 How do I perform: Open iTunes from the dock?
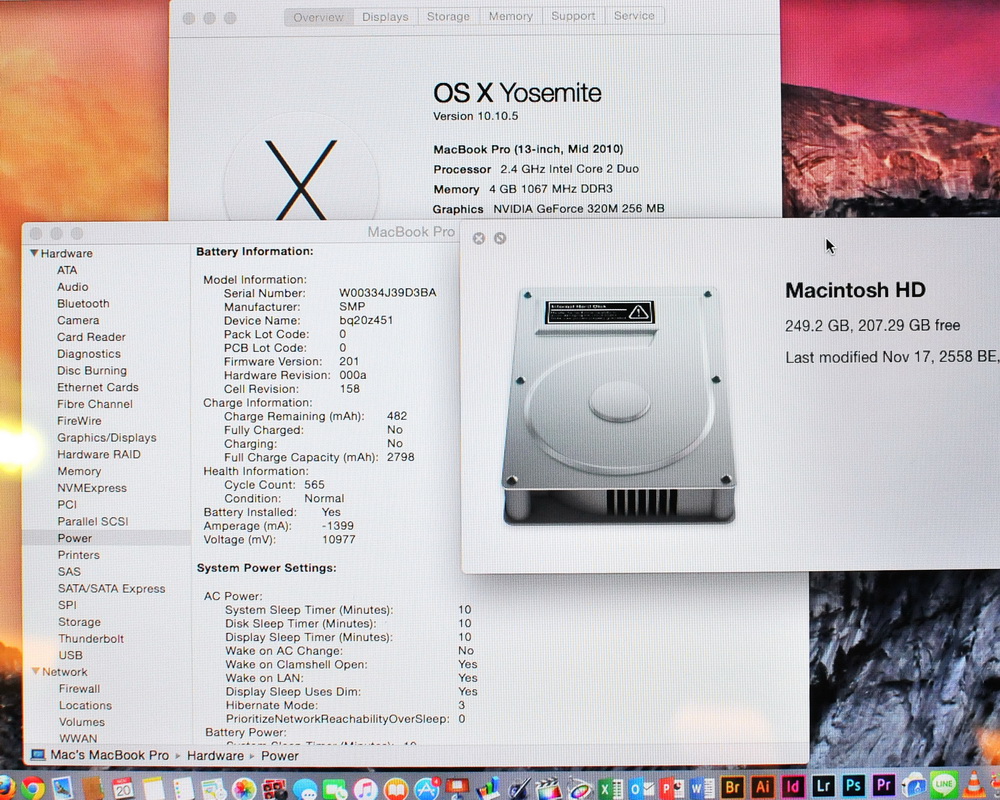365,789
